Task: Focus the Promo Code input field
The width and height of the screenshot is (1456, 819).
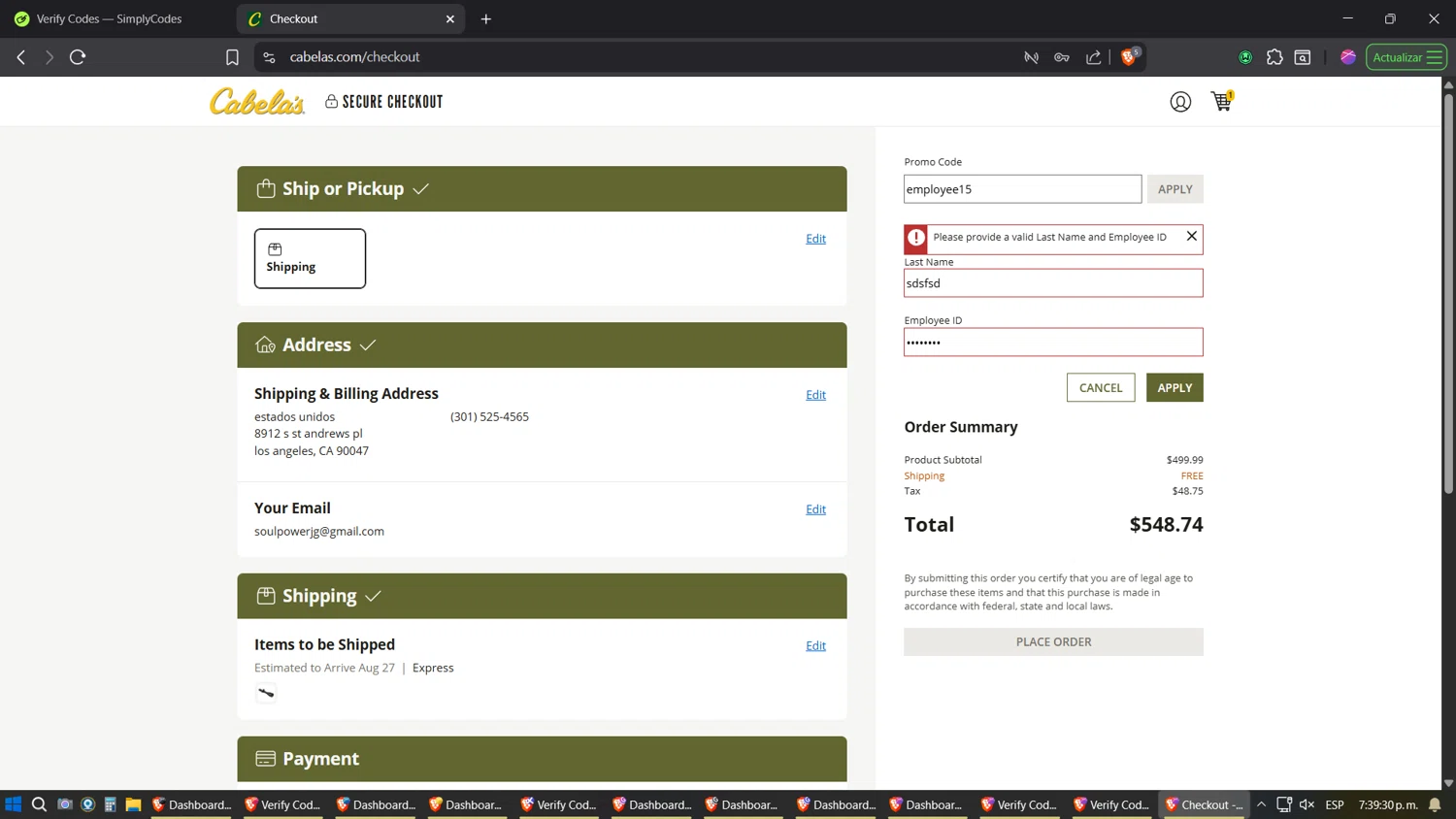Action: coord(1022,189)
